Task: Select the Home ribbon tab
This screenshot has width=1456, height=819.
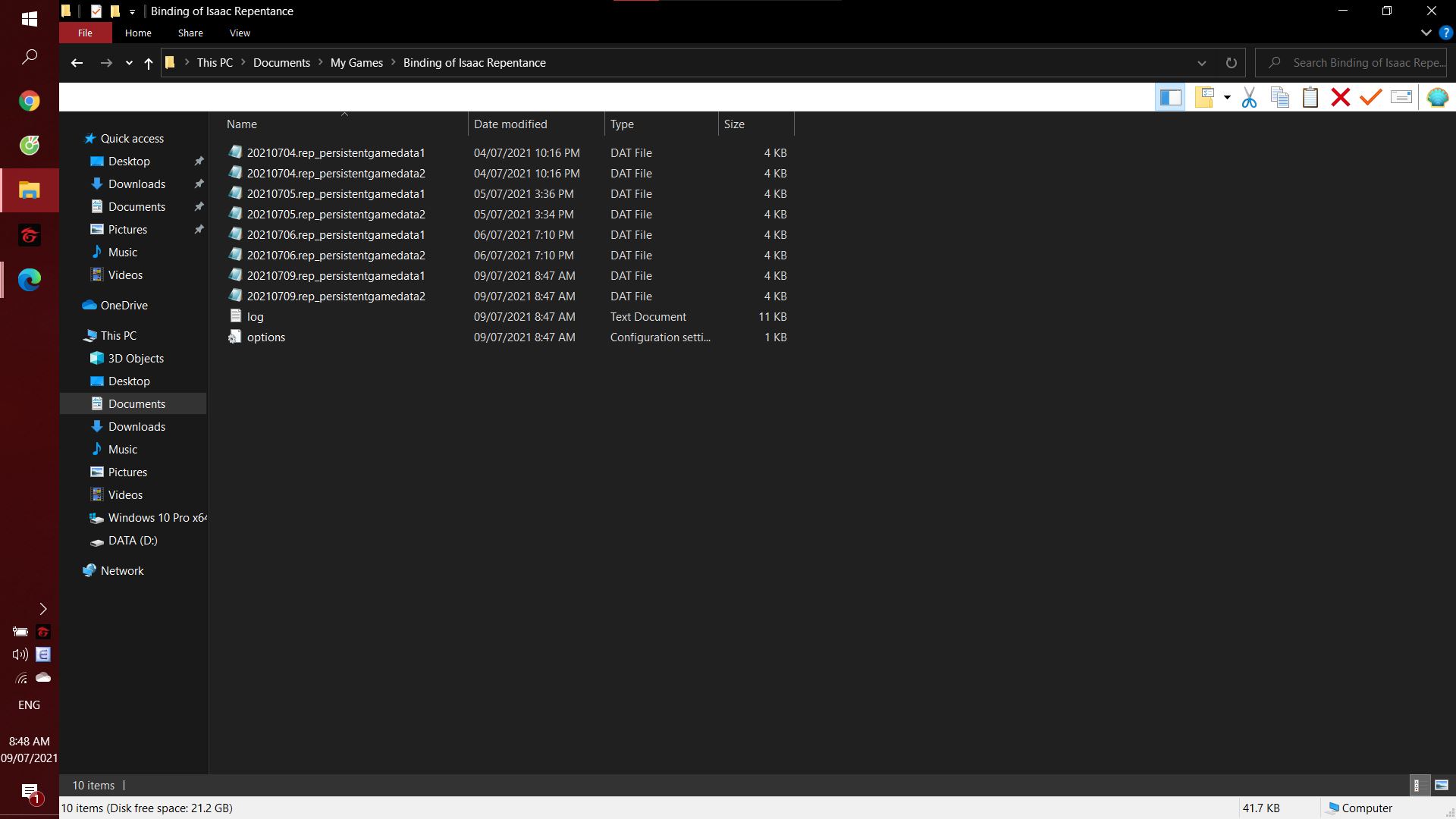Action: 137,33
